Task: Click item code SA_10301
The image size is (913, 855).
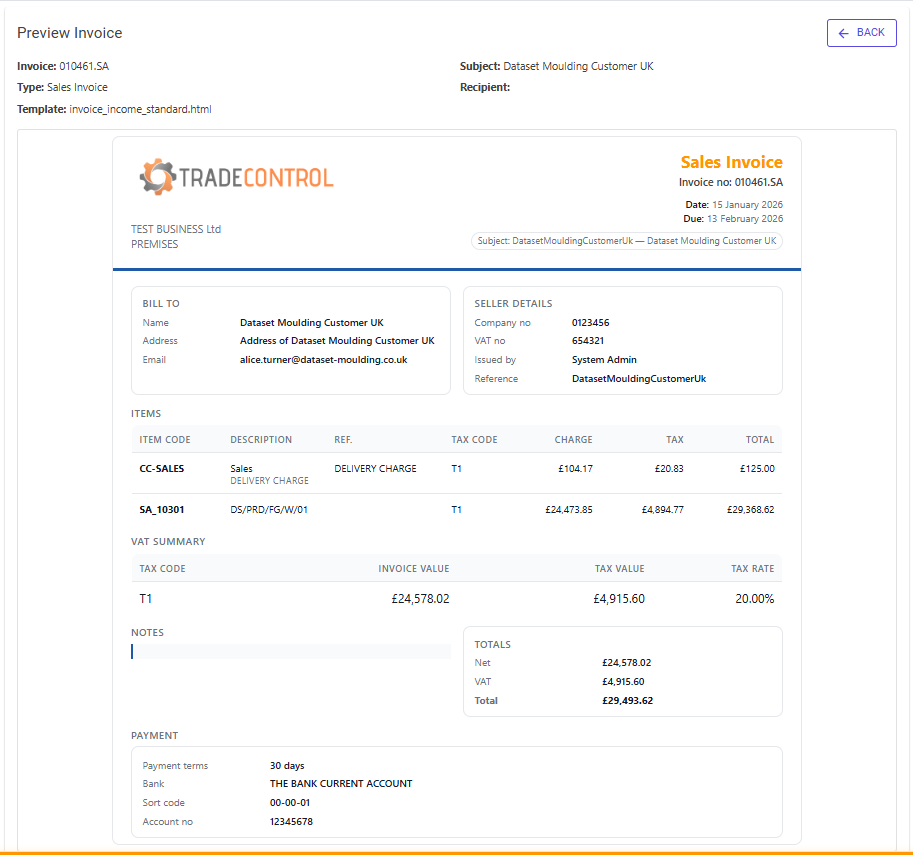Action: click(x=161, y=510)
